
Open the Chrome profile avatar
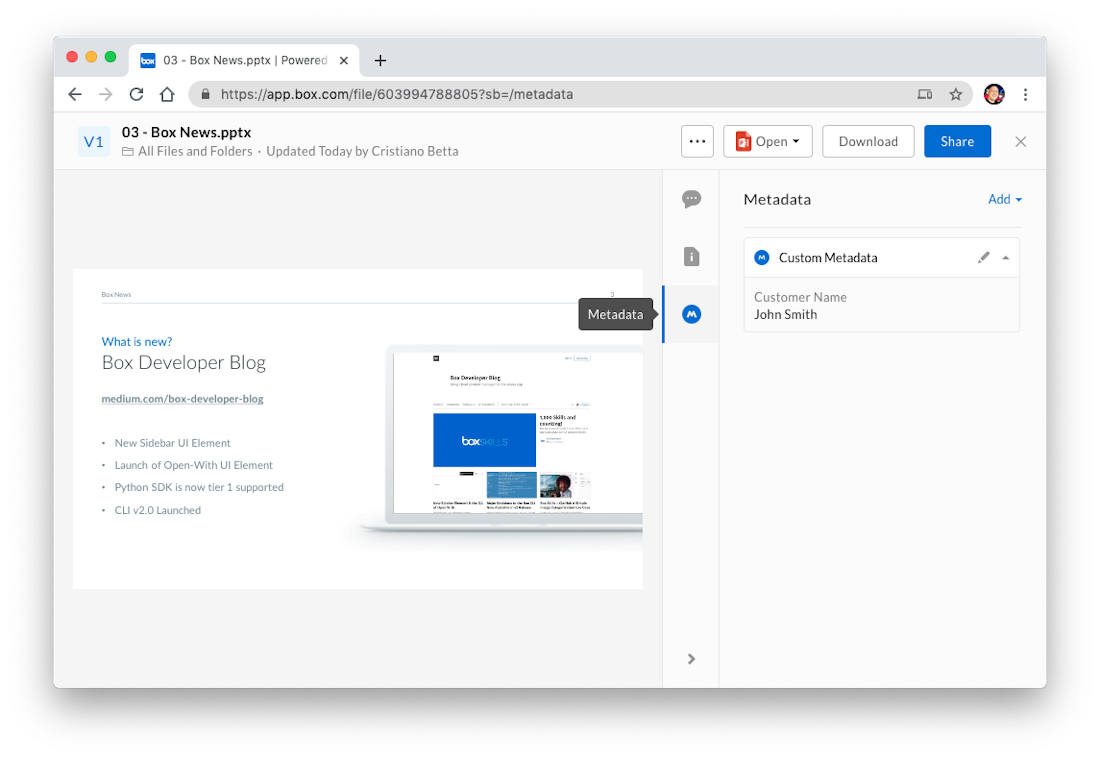[x=993, y=93]
